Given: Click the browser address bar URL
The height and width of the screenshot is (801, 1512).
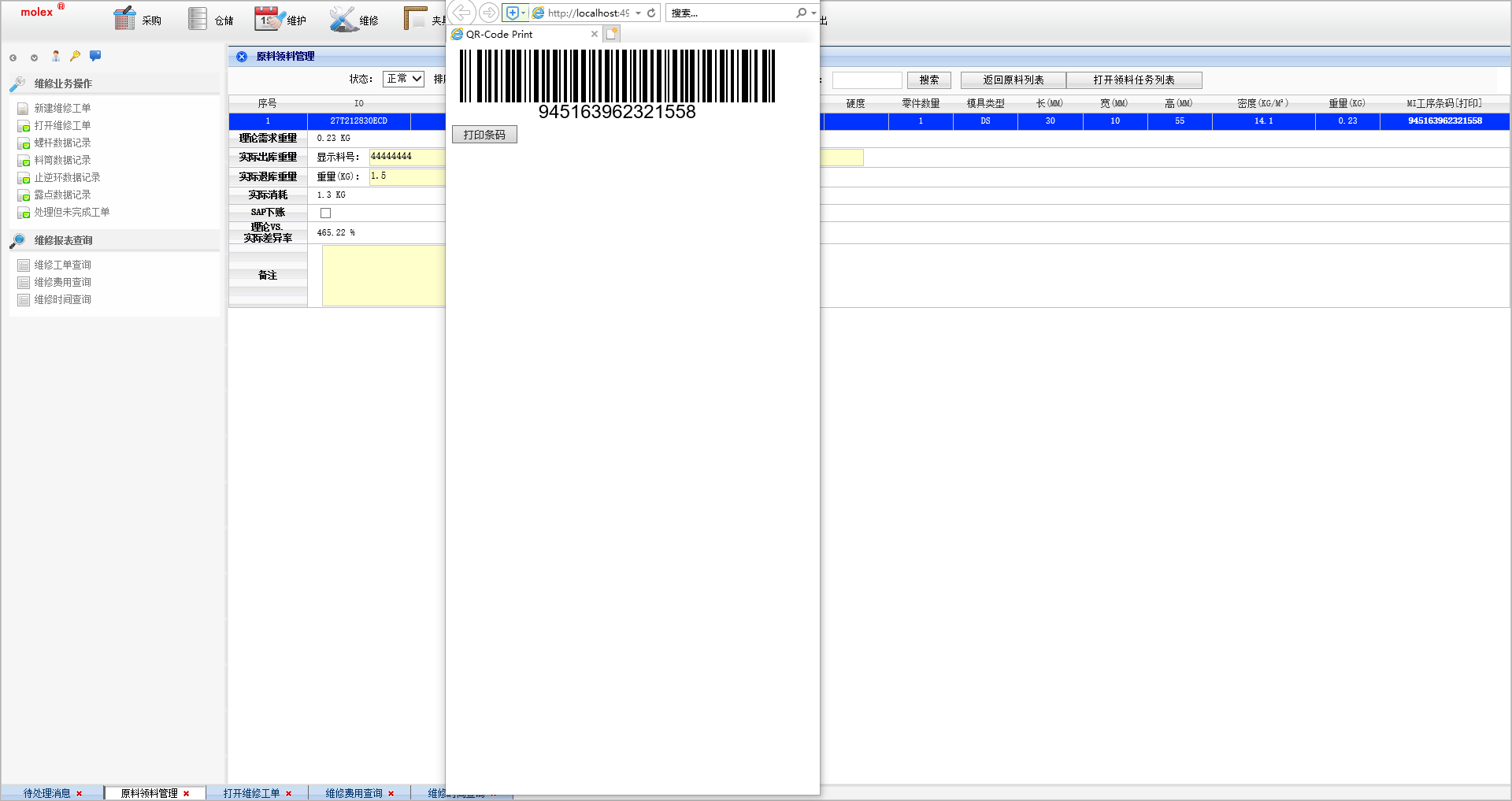Looking at the screenshot, I should click(588, 13).
